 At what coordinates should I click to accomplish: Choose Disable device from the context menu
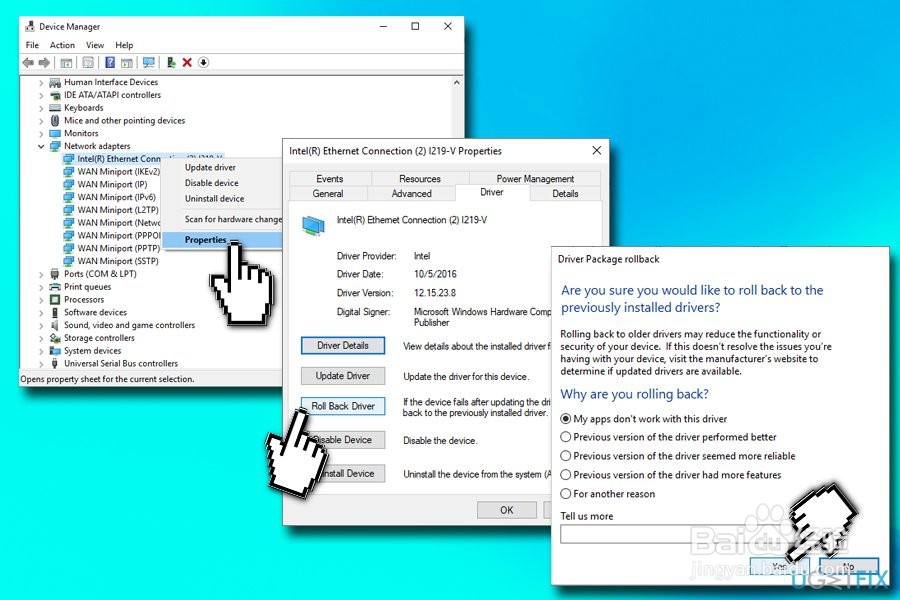(211, 183)
